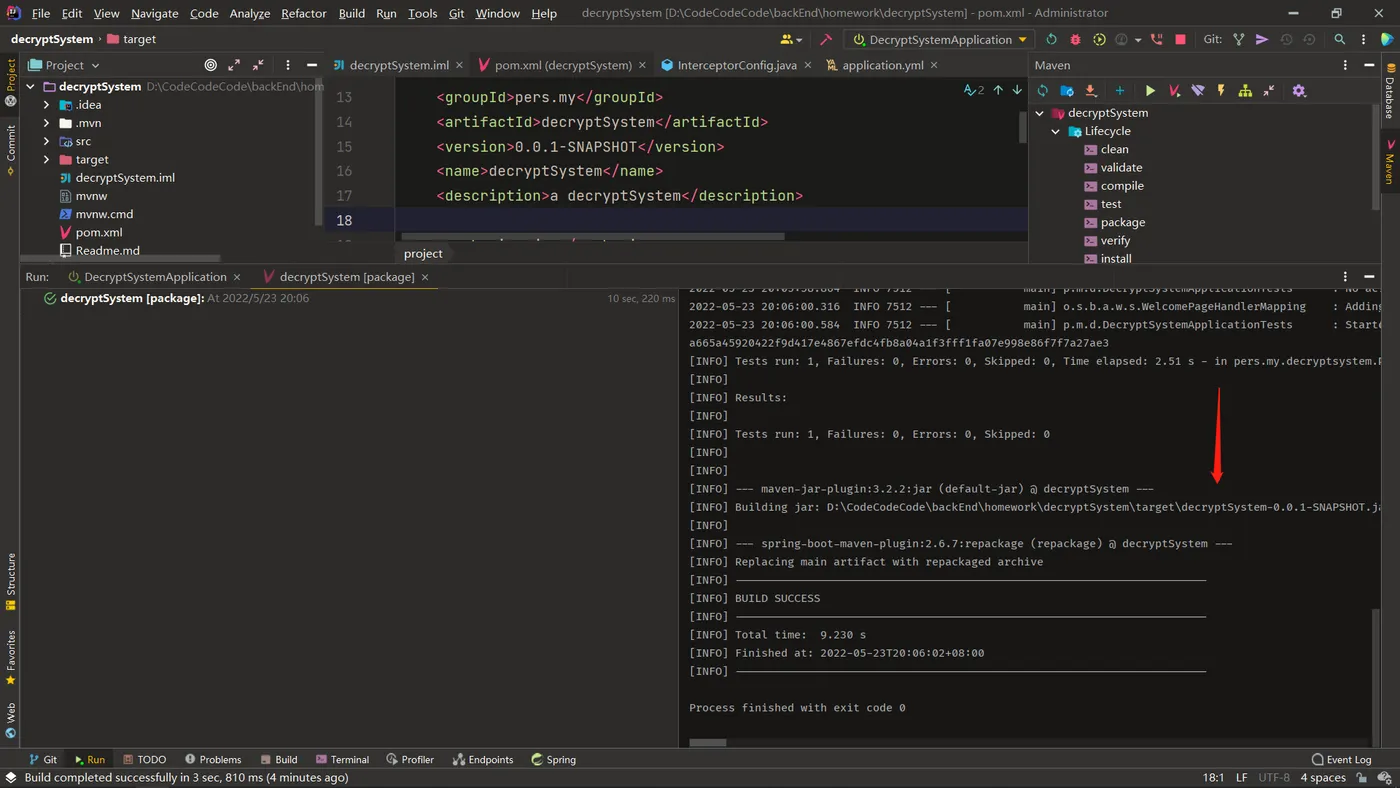Run Maven package lifecycle goal
This screenshot has height=788, width=1400.
click(1123, 222)
